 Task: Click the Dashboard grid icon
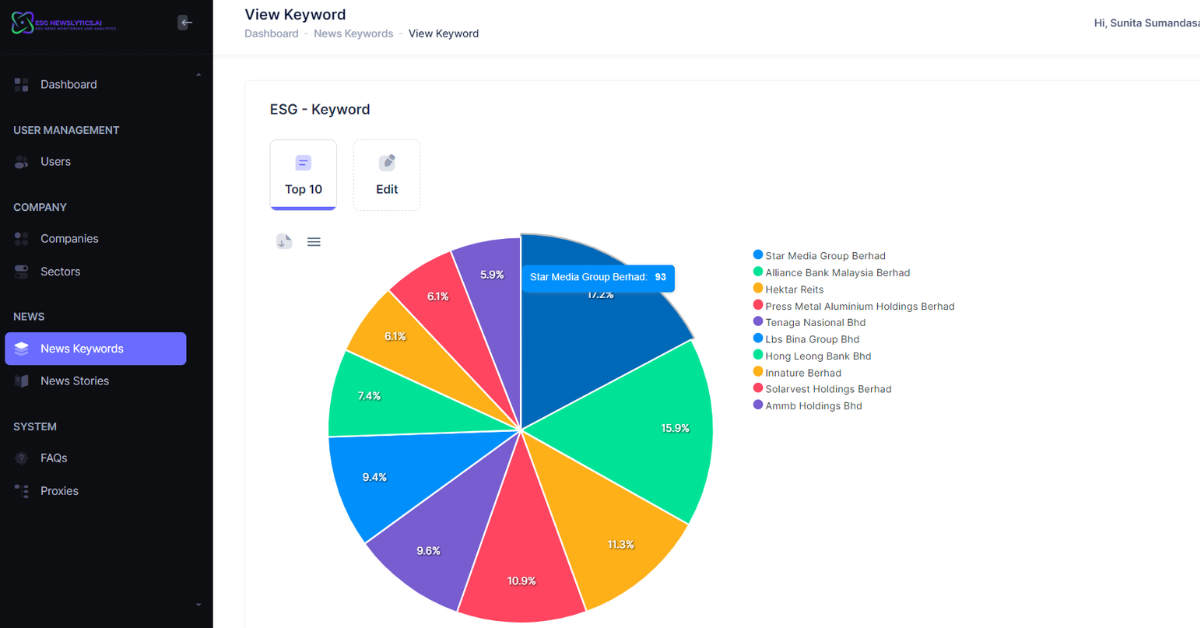pos(21,85)
